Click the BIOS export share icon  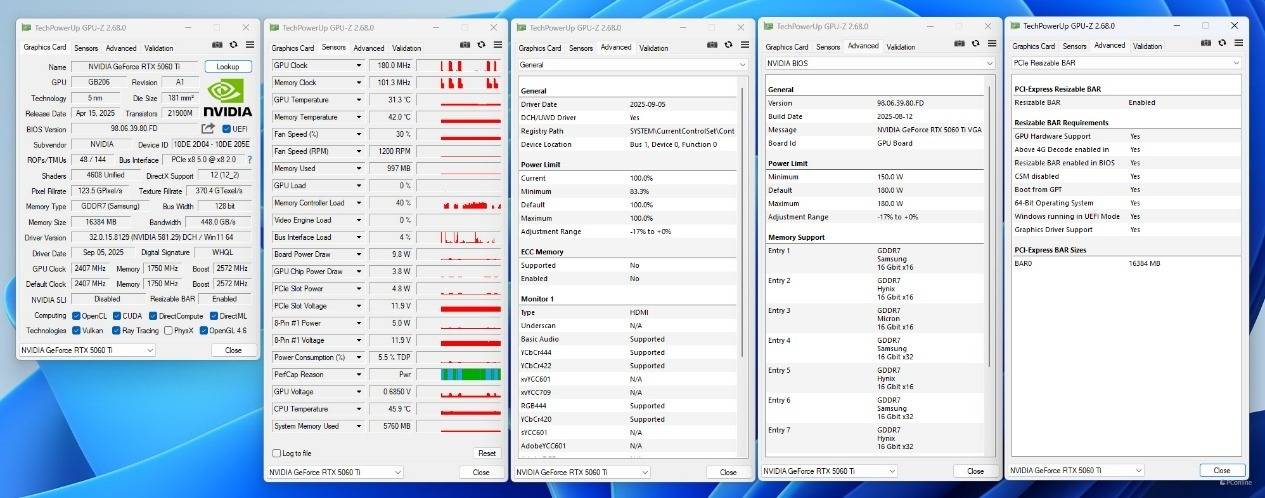[x=208, y=128]
